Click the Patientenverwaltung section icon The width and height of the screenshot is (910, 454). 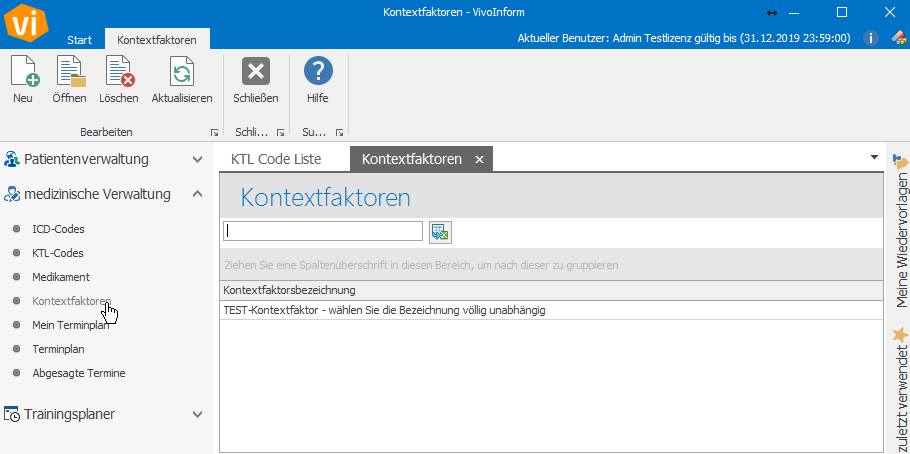pyautogui.click(x=12, y=158)
